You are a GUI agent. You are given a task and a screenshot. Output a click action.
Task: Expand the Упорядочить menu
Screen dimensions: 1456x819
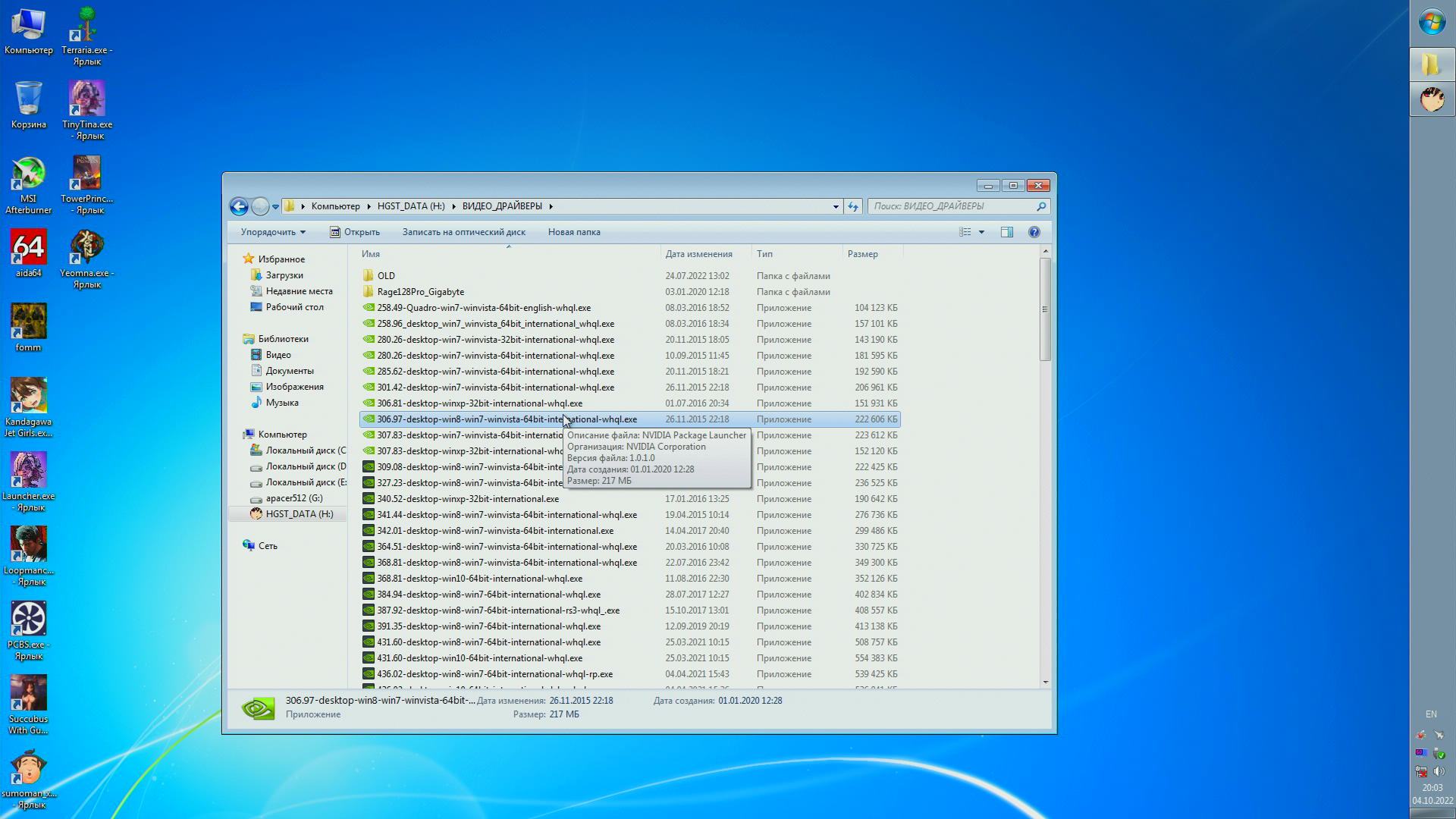click(273, 232)
